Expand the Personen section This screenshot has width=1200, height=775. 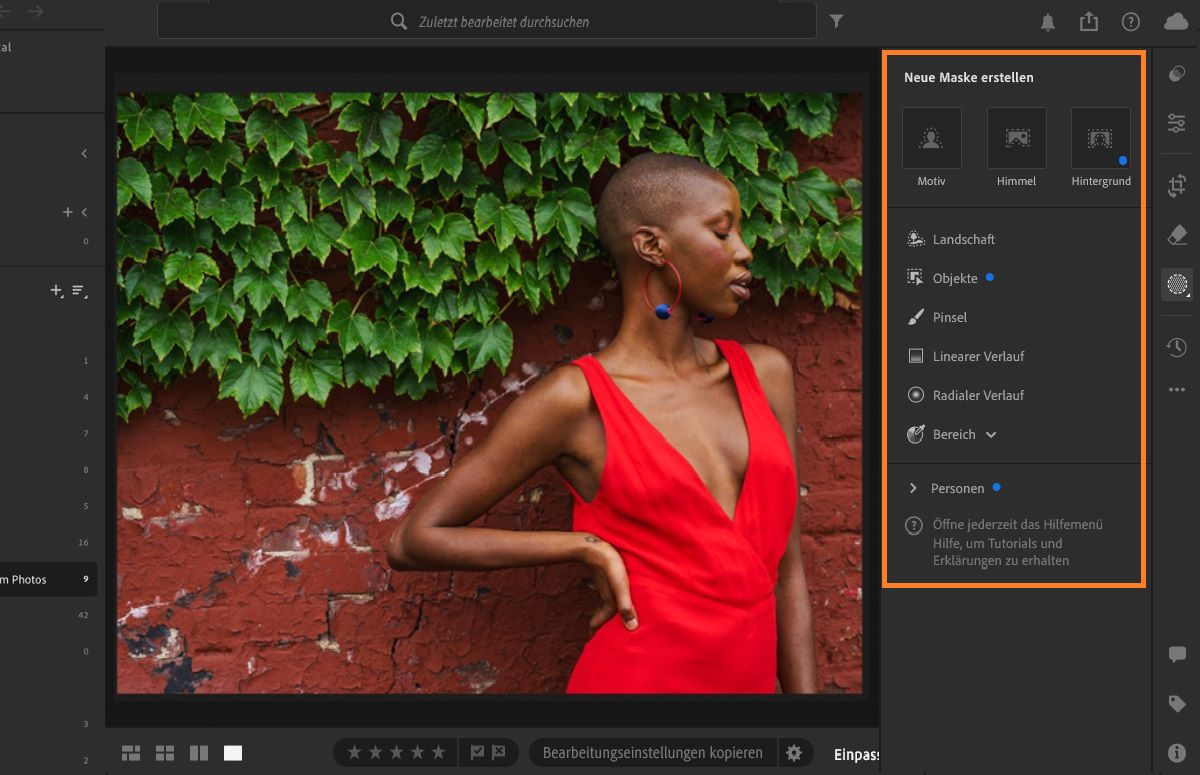[x=913, y=488]
